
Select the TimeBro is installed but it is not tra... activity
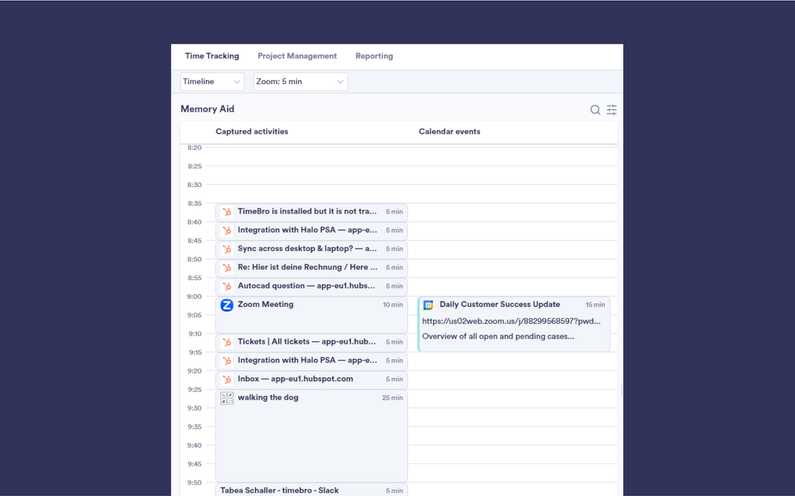point(311,211)
